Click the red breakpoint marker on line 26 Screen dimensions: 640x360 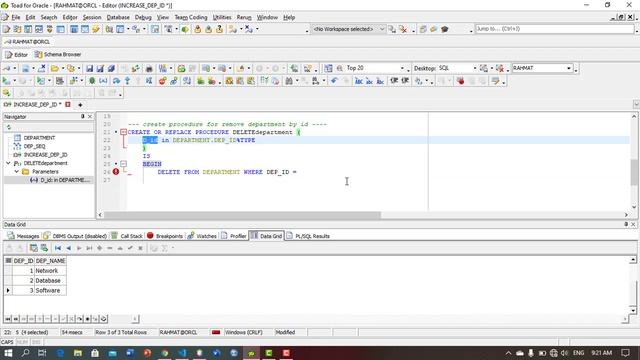click(x=116, y=172)
